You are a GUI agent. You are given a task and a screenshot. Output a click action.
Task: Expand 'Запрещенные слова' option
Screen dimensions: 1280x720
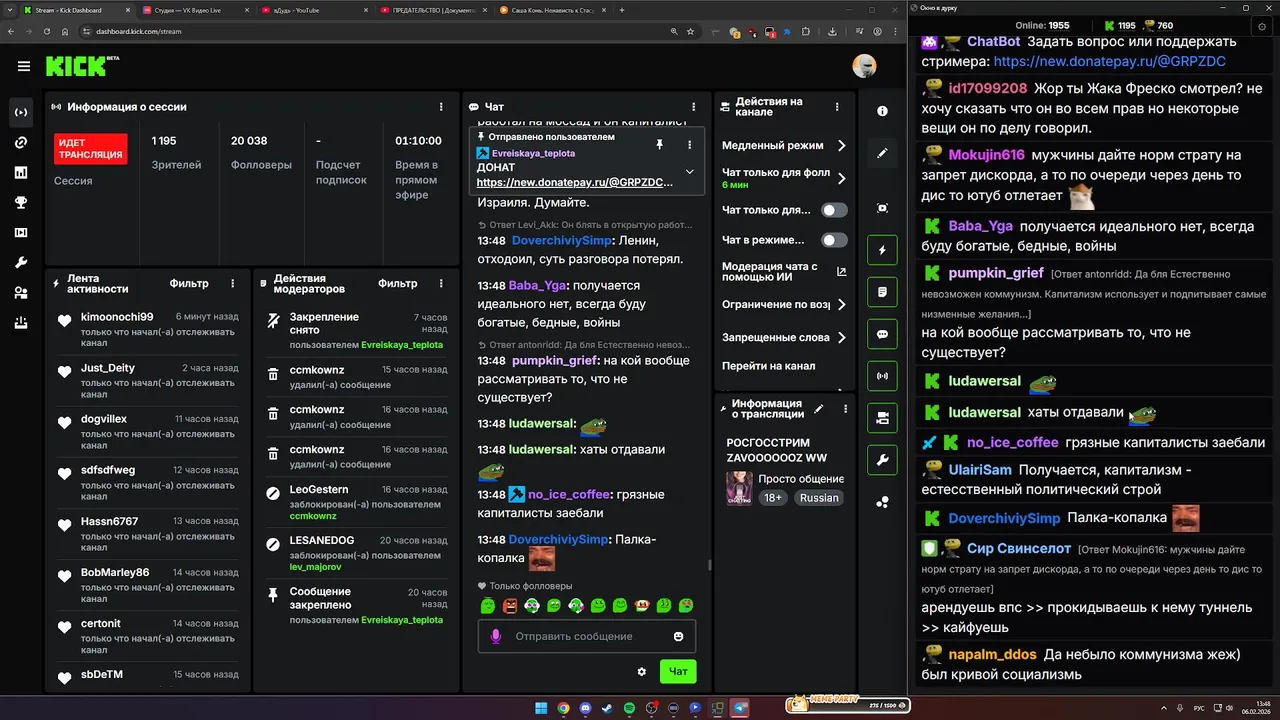pos(841,338)
